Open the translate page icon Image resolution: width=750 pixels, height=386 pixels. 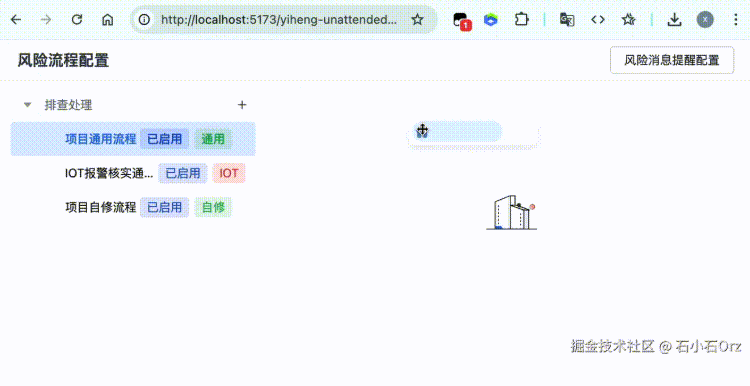click(567, 20)
